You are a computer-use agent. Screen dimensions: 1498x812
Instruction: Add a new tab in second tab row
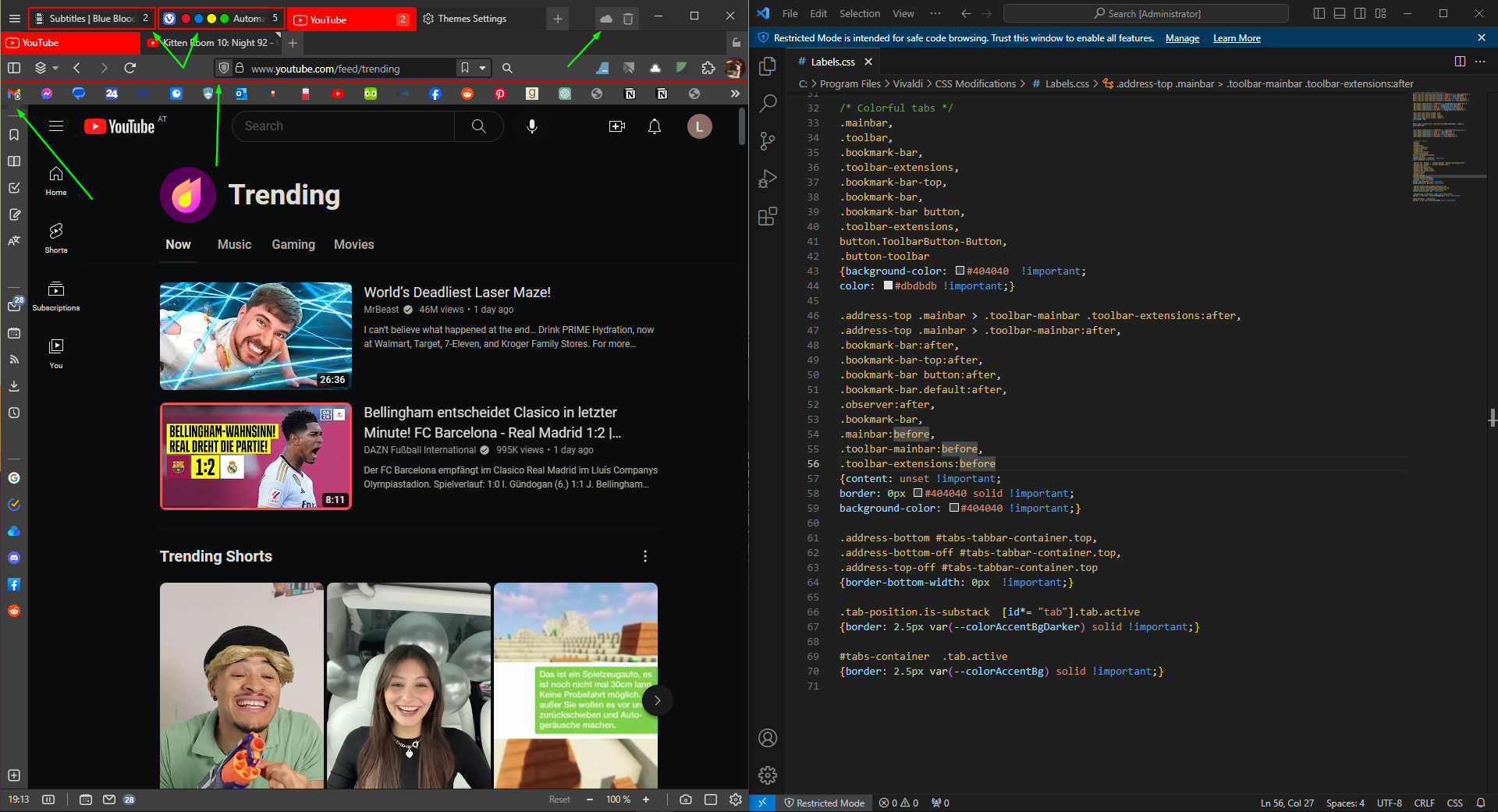point(293,43)
